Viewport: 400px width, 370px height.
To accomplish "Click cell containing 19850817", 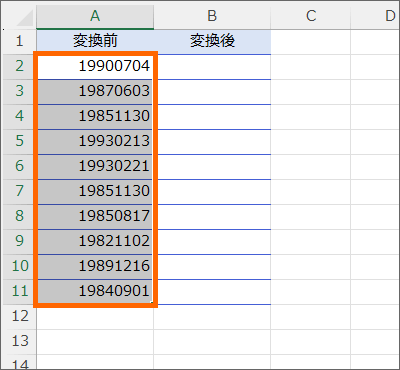I will [x=95, y=217].
